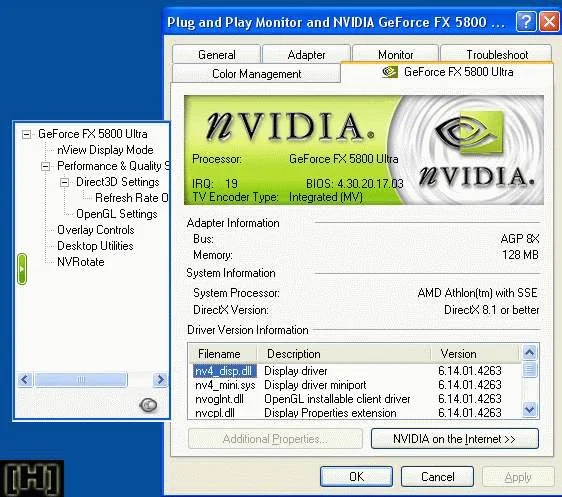Select Performance & Quality Settings item
The width and height of the screenshot is (562, 497).
(x=113, y=166)
